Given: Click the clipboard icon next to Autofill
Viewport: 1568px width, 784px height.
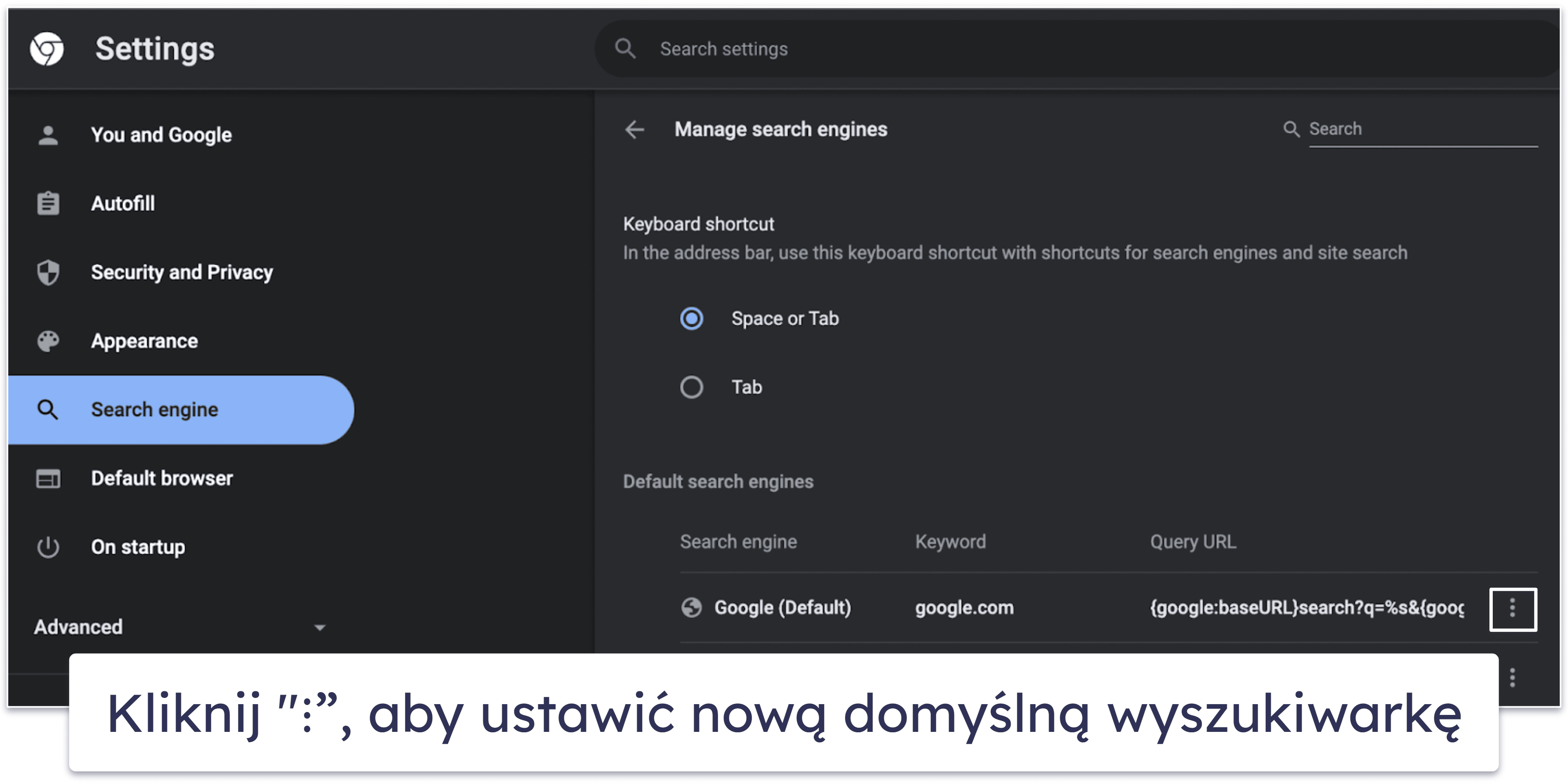Looking at the screenshot, I should click(x=48, y=204).
